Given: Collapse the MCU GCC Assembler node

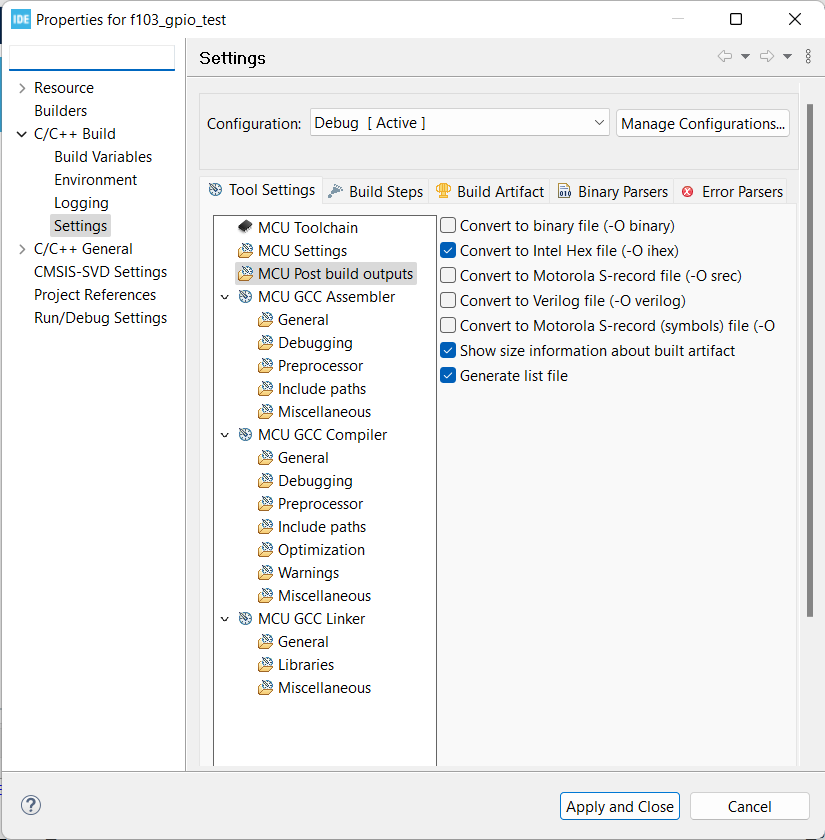Looking at the screenshot, I should pos(225,297).
